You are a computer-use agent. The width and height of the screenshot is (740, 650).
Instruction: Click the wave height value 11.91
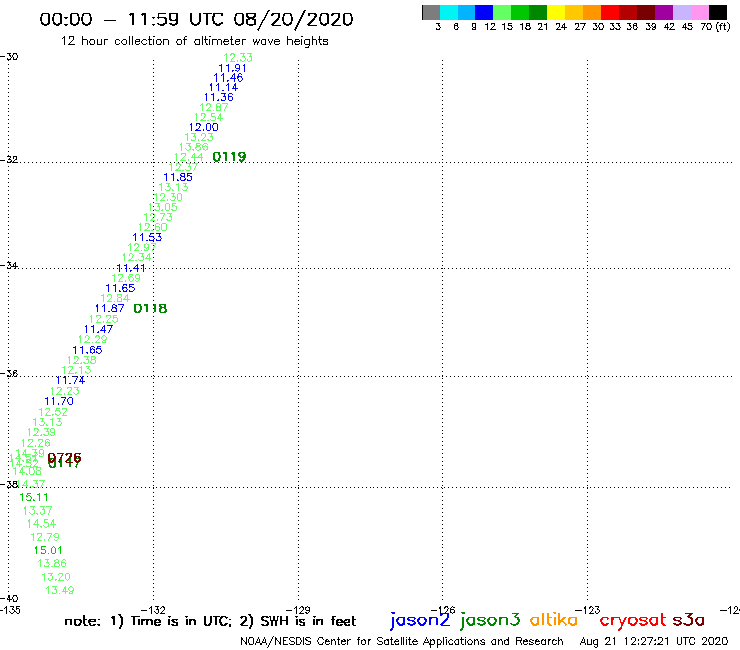click(x=232, y=68)
